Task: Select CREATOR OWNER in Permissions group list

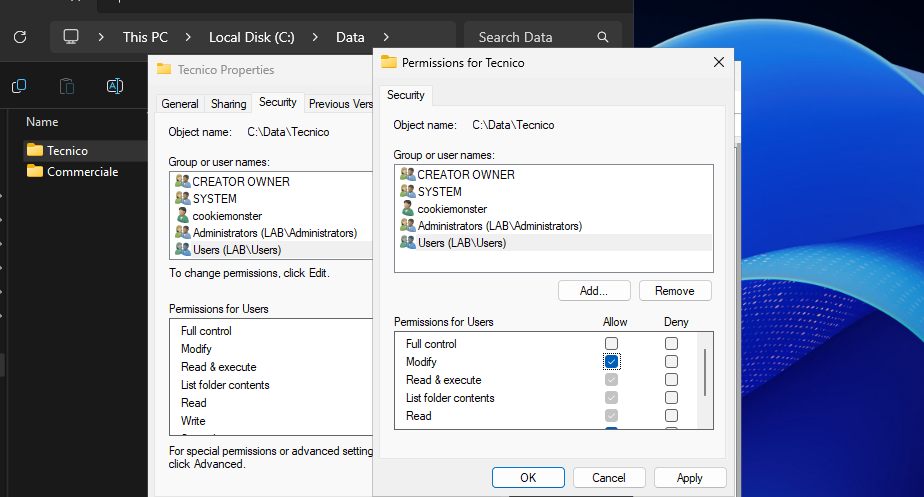Action: point(465,174)
